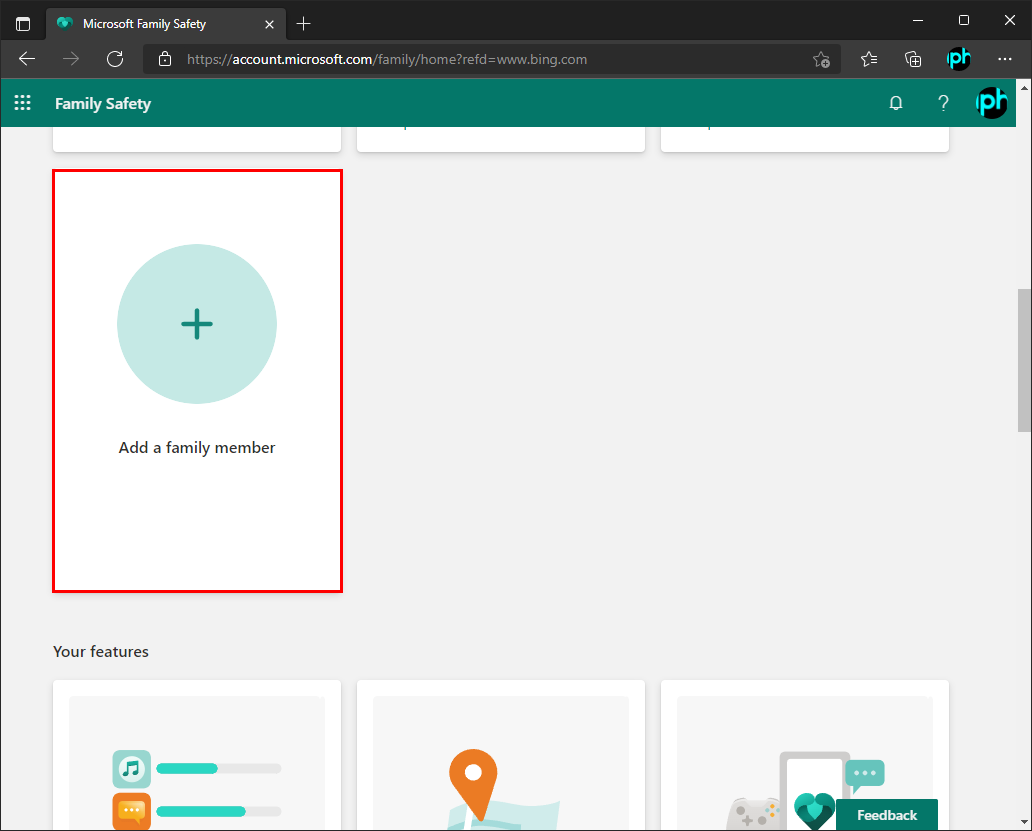View site information lock icon
Image resolution: width=1032 pixels, height=831 pixels.
165,59
